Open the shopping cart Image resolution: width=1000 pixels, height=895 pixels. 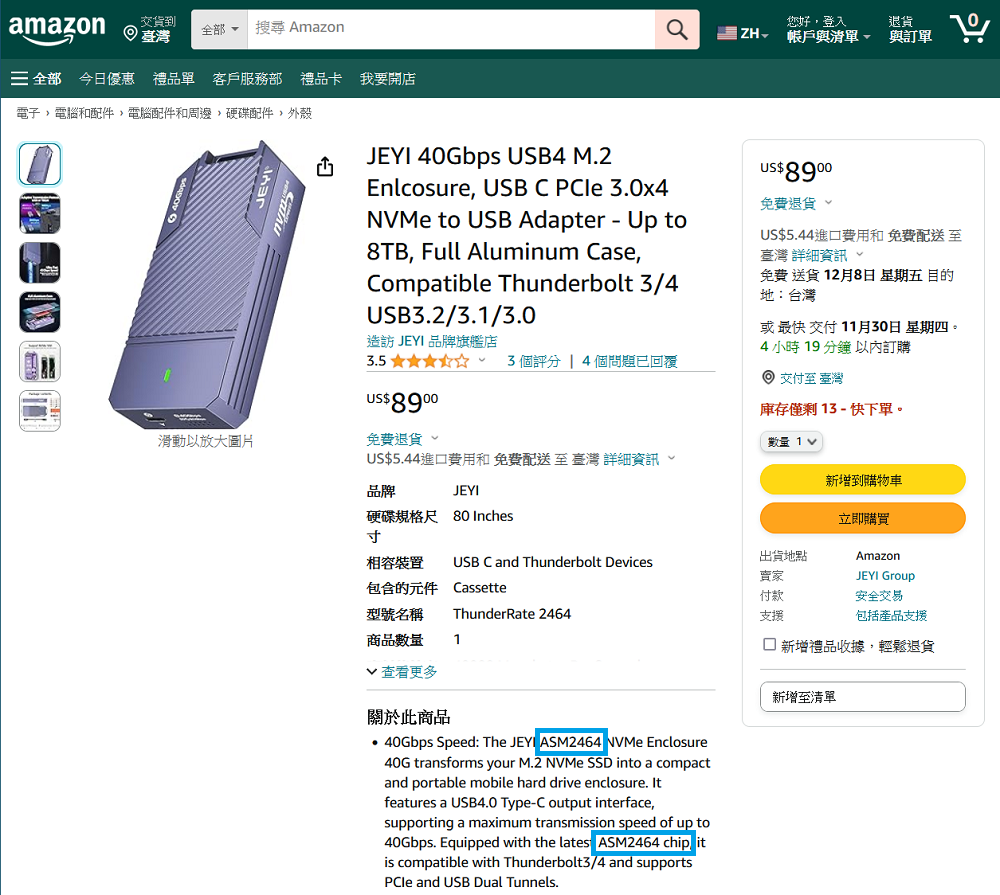[967, 28]
